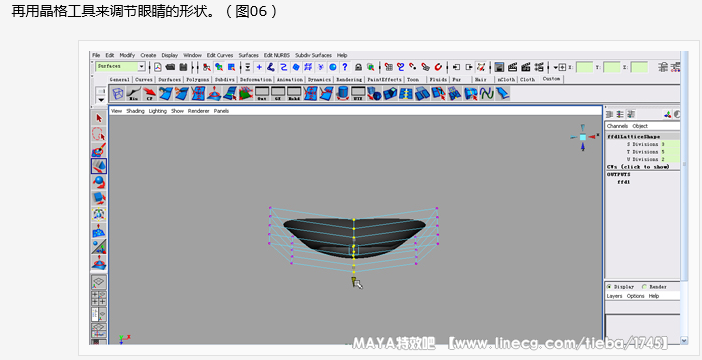Click the first wireframe cube shelf icon
The height and width of the screenshot is (360, 702).
click(x=118, y=94)
